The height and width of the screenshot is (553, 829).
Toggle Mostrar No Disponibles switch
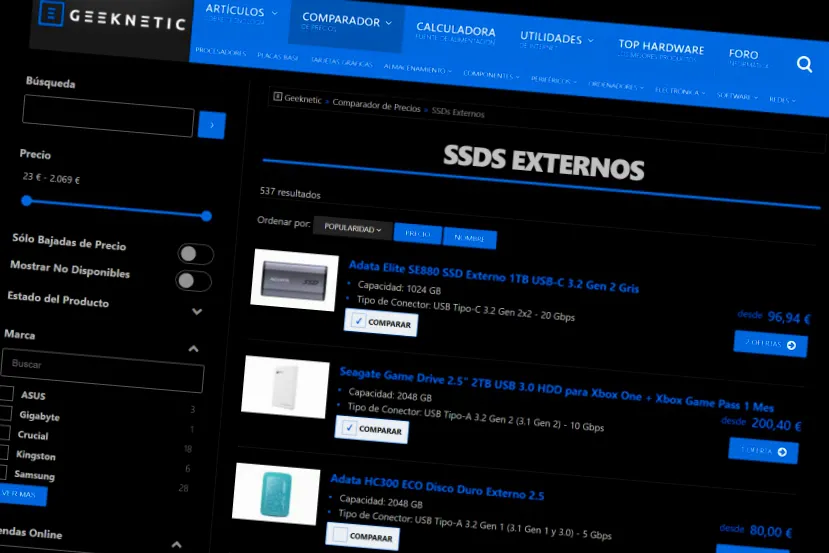[193, 281]
